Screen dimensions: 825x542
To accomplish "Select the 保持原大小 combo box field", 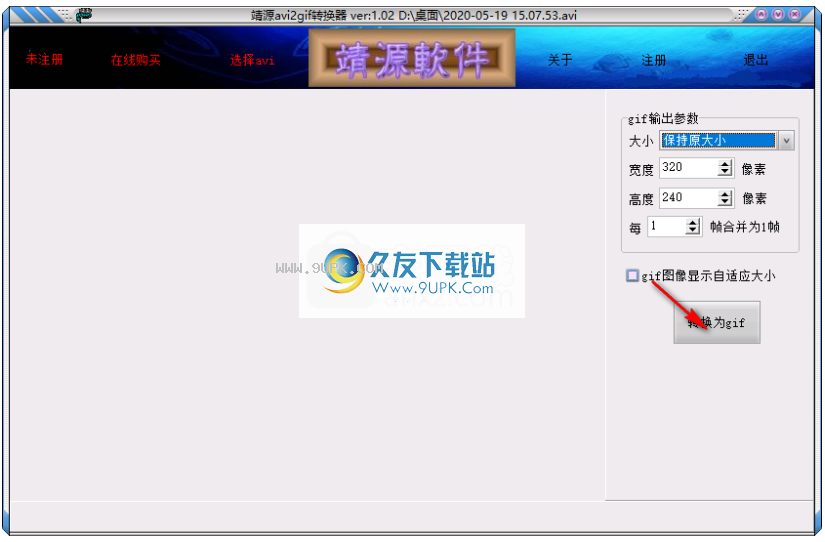I will [x=719, y=140].
